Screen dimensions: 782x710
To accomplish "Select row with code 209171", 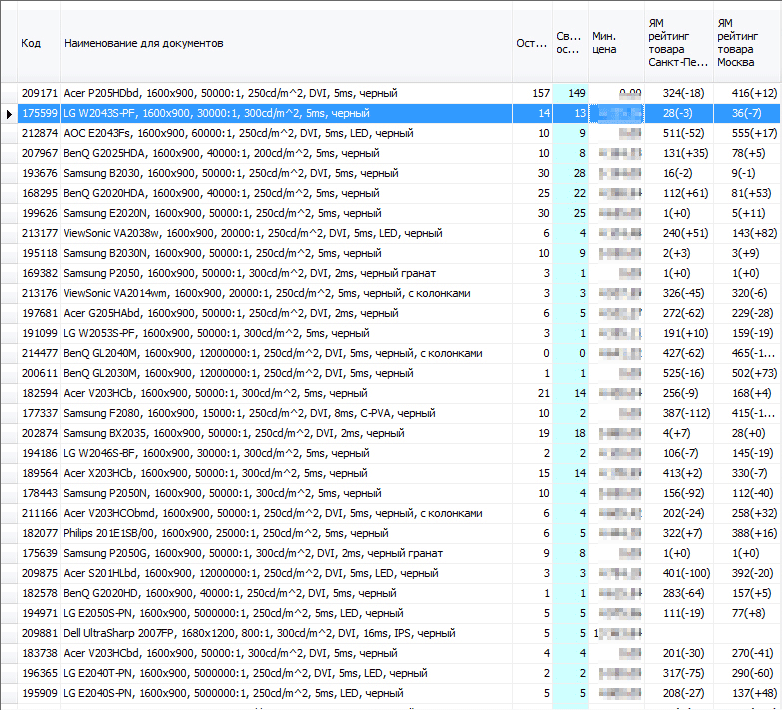I will [39, 93].
